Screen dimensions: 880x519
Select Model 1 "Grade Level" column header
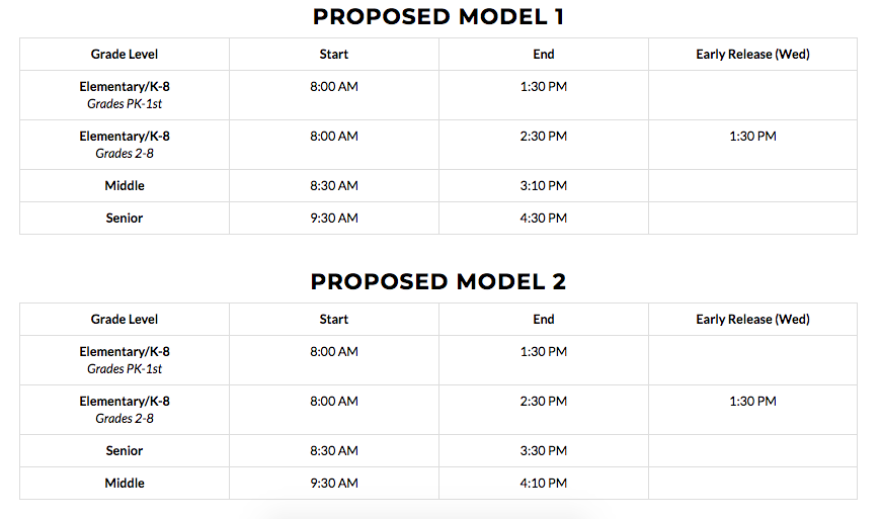(x=124, y=54)
